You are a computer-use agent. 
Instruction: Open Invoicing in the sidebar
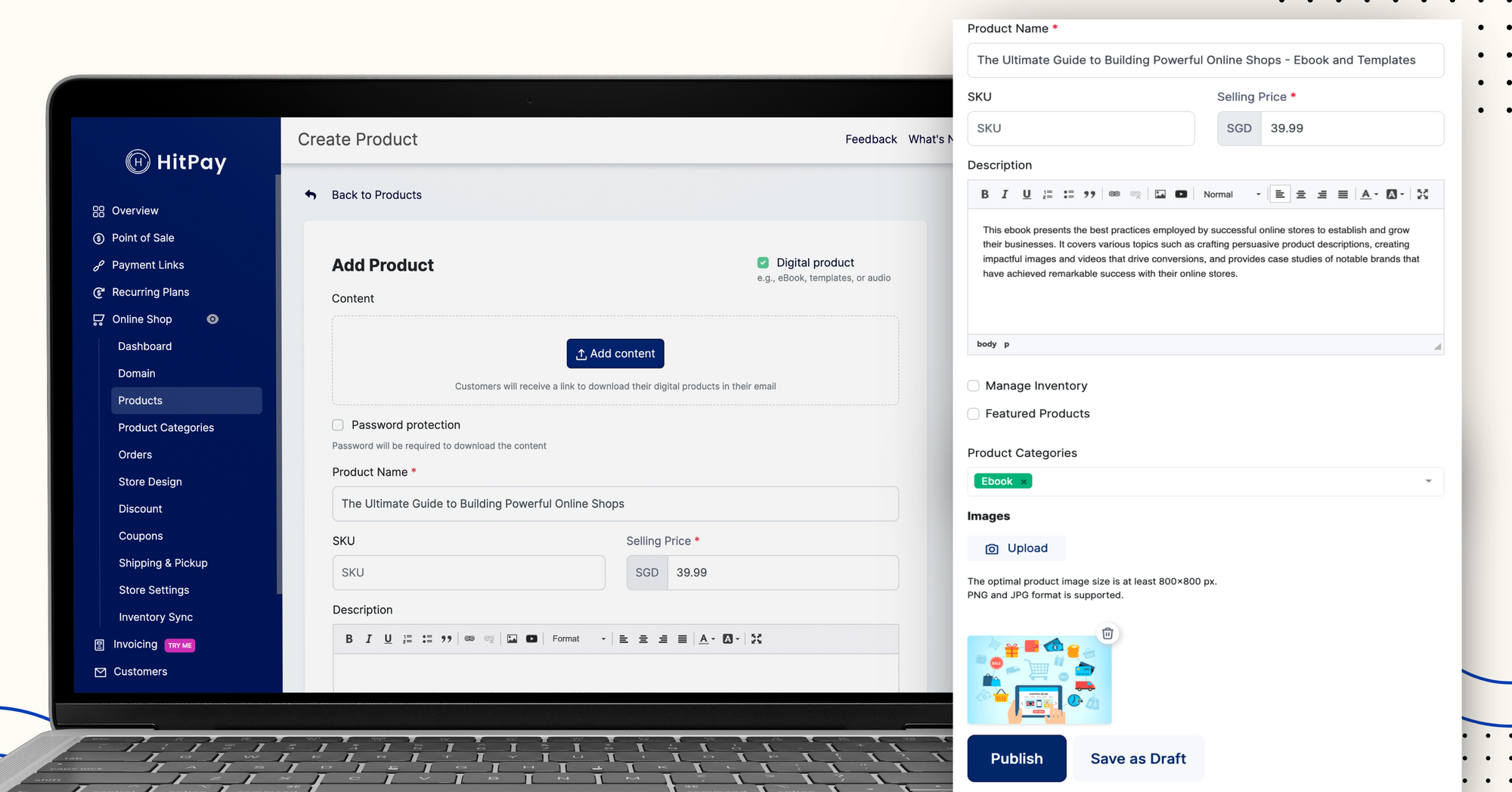pos(135,644)
